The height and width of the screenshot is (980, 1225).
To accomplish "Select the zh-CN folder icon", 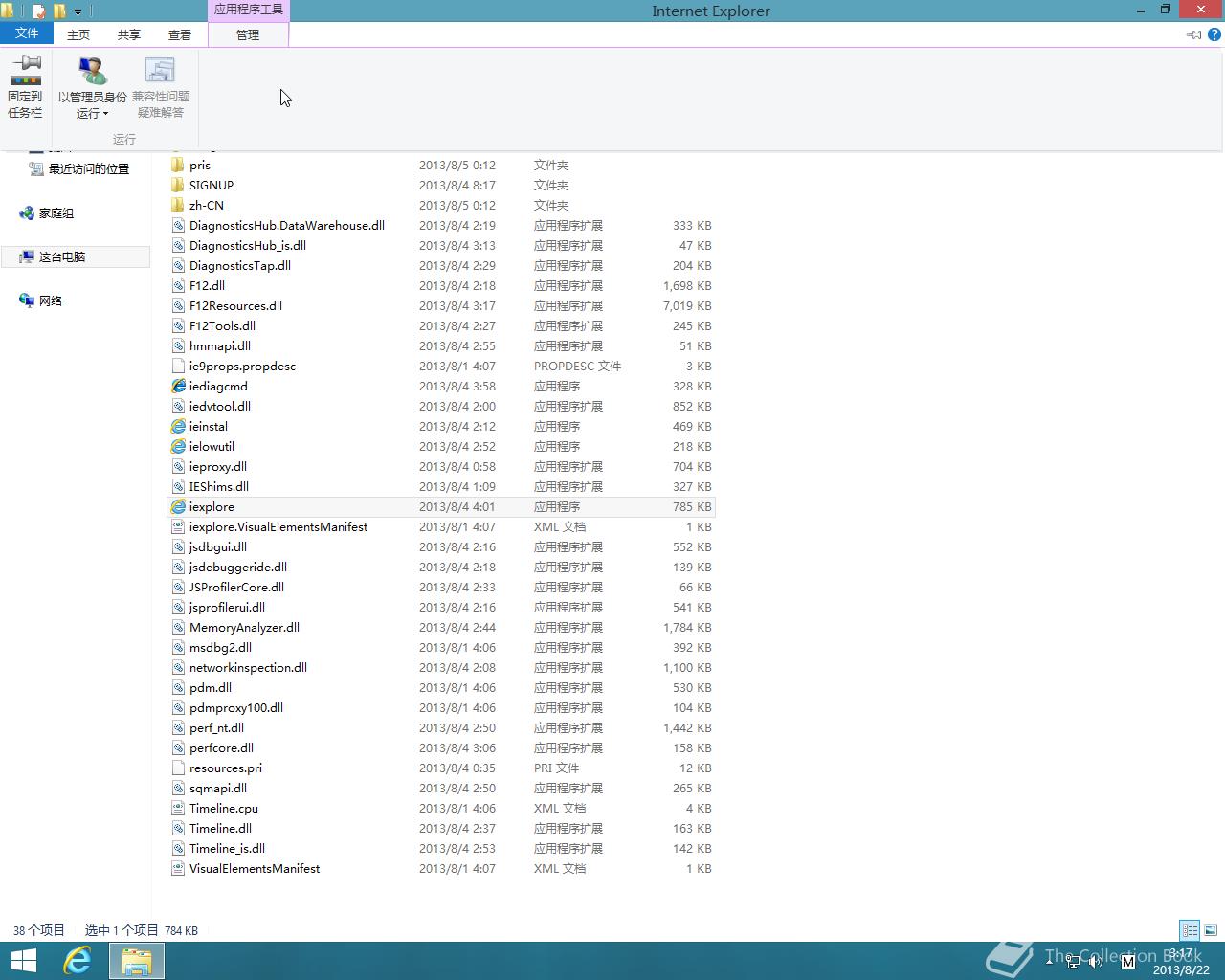I will coord(178,205).
